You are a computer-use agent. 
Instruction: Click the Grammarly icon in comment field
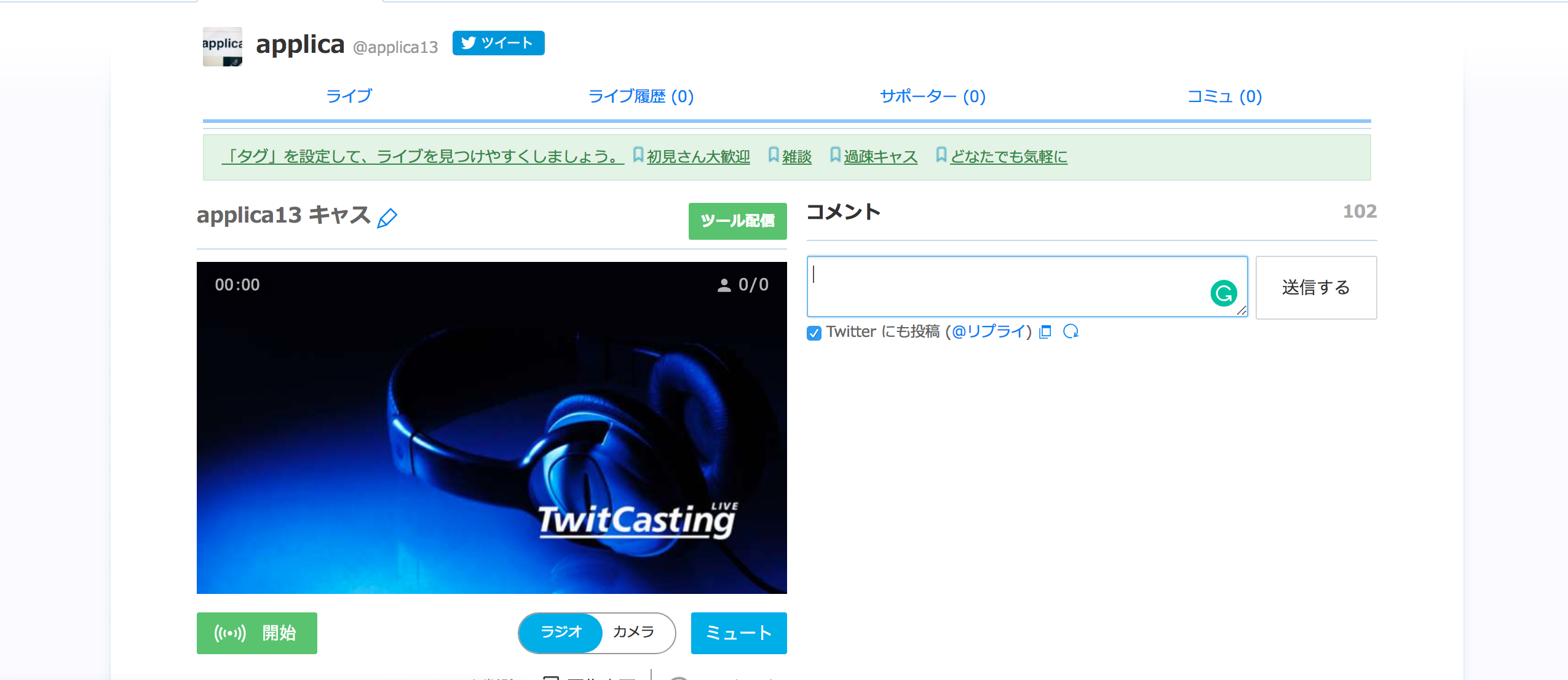click(1224, 293)
